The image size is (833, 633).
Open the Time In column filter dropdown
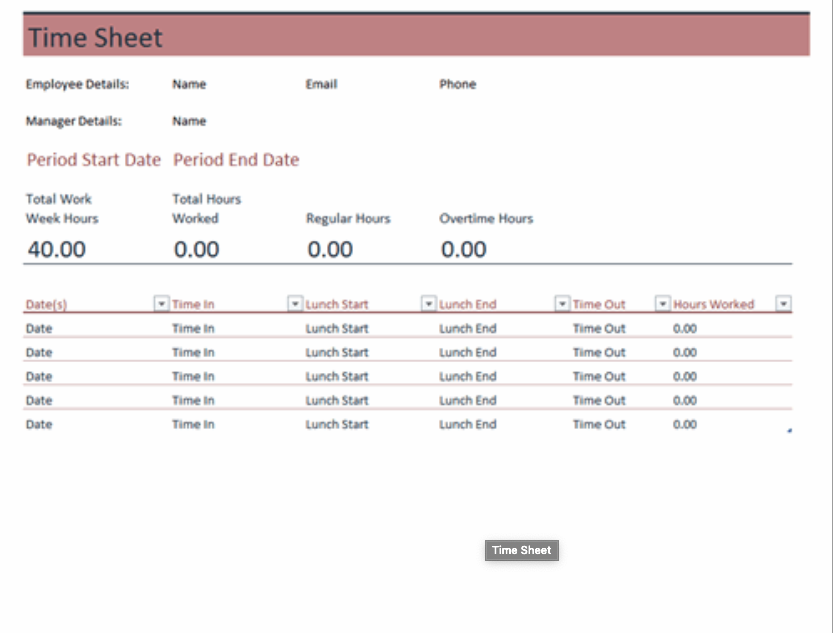(x=295, y=304)
